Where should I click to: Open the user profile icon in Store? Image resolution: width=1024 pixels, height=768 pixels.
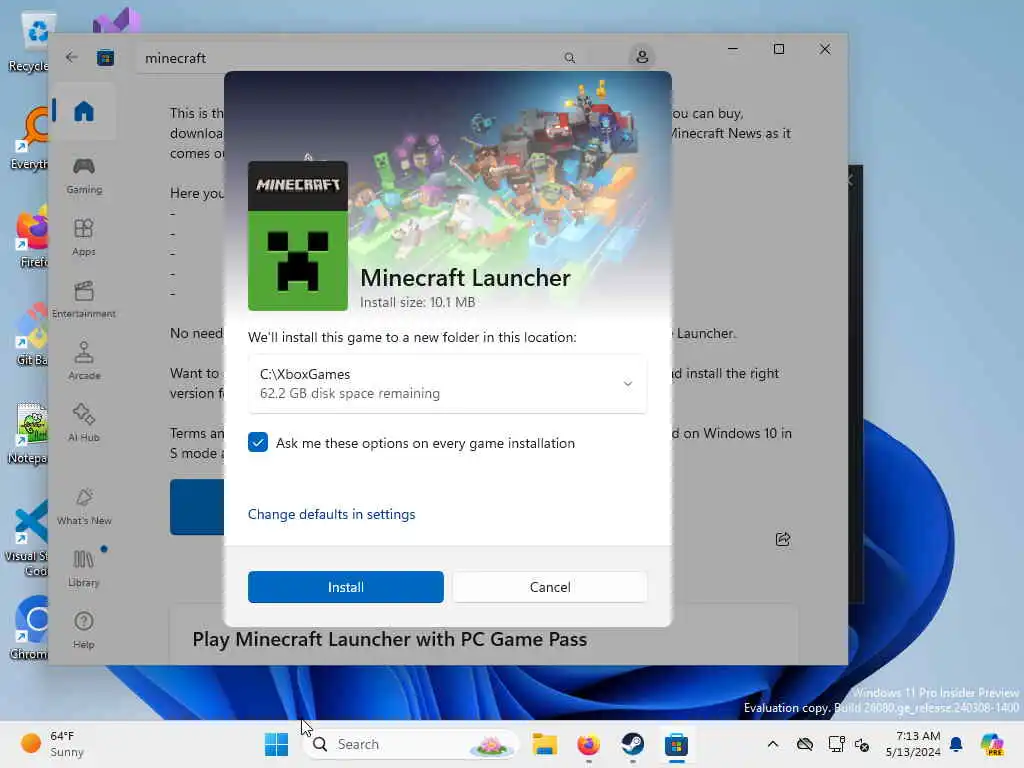(642, 57)
